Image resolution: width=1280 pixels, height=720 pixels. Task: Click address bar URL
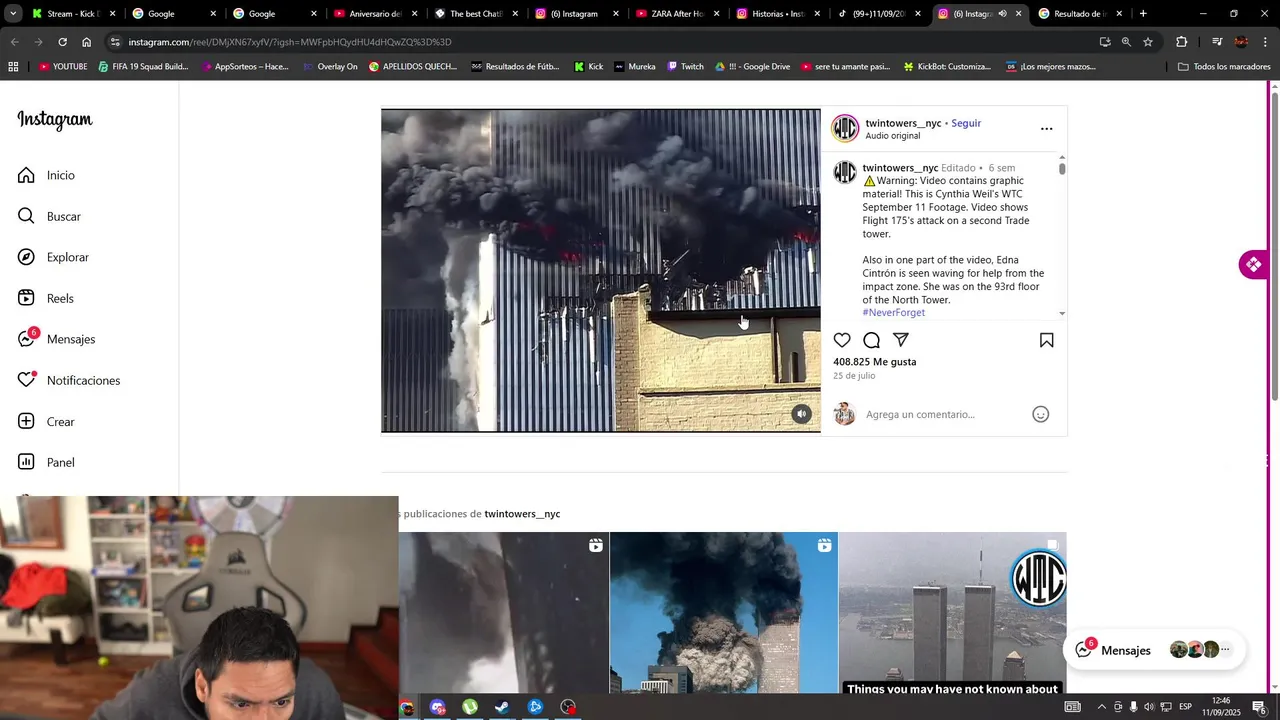pos(290,42)
